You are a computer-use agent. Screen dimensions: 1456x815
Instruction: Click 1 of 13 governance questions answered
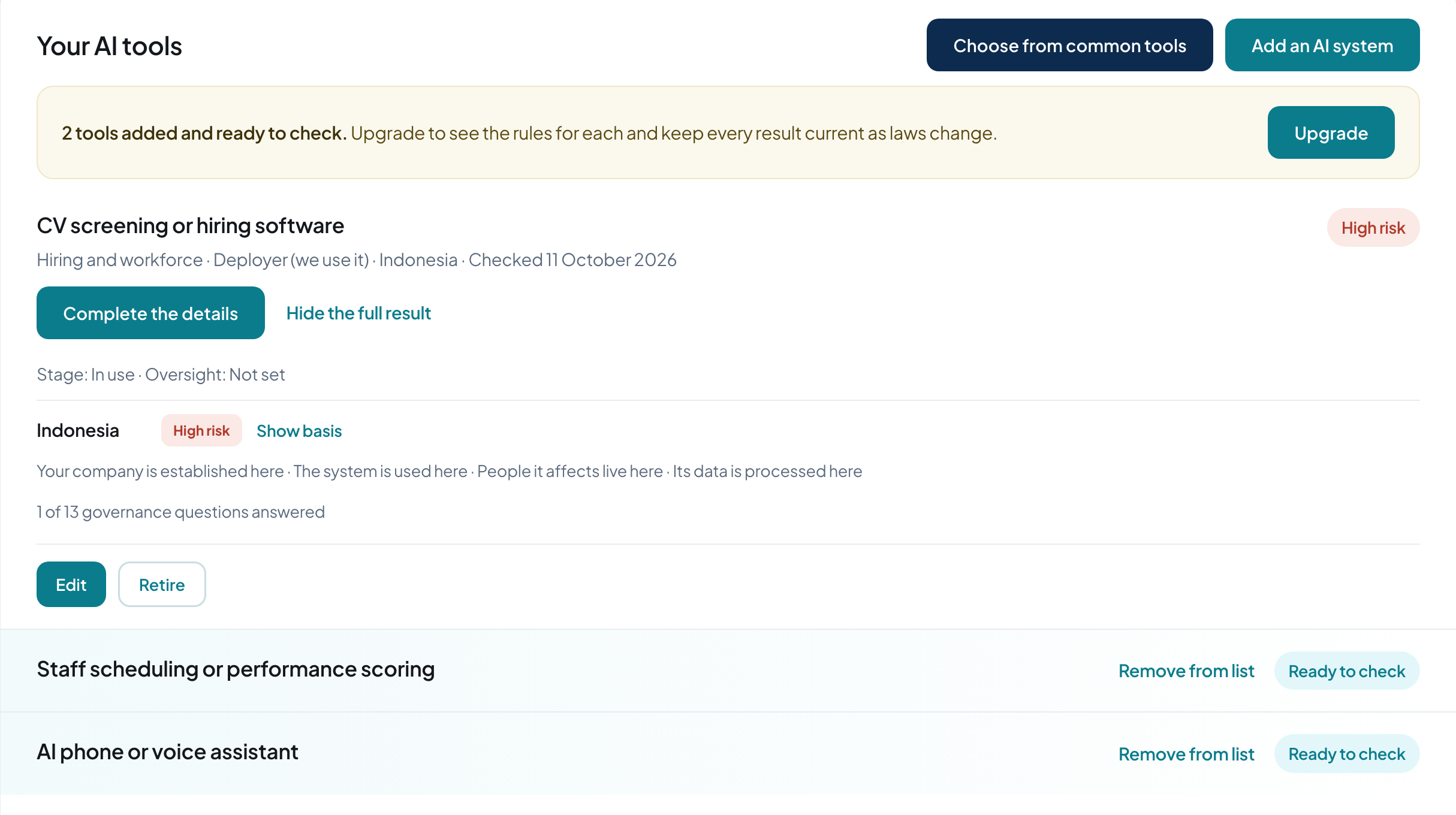tap(180, 512)
